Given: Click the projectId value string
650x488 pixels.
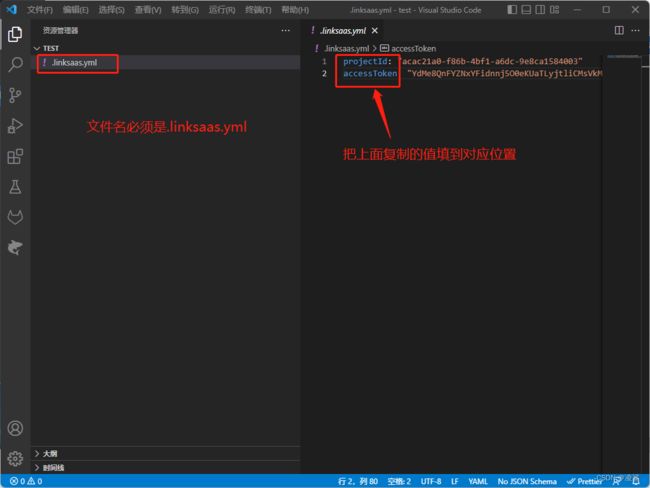Looking at the screenshot, I should click(490, 61).
